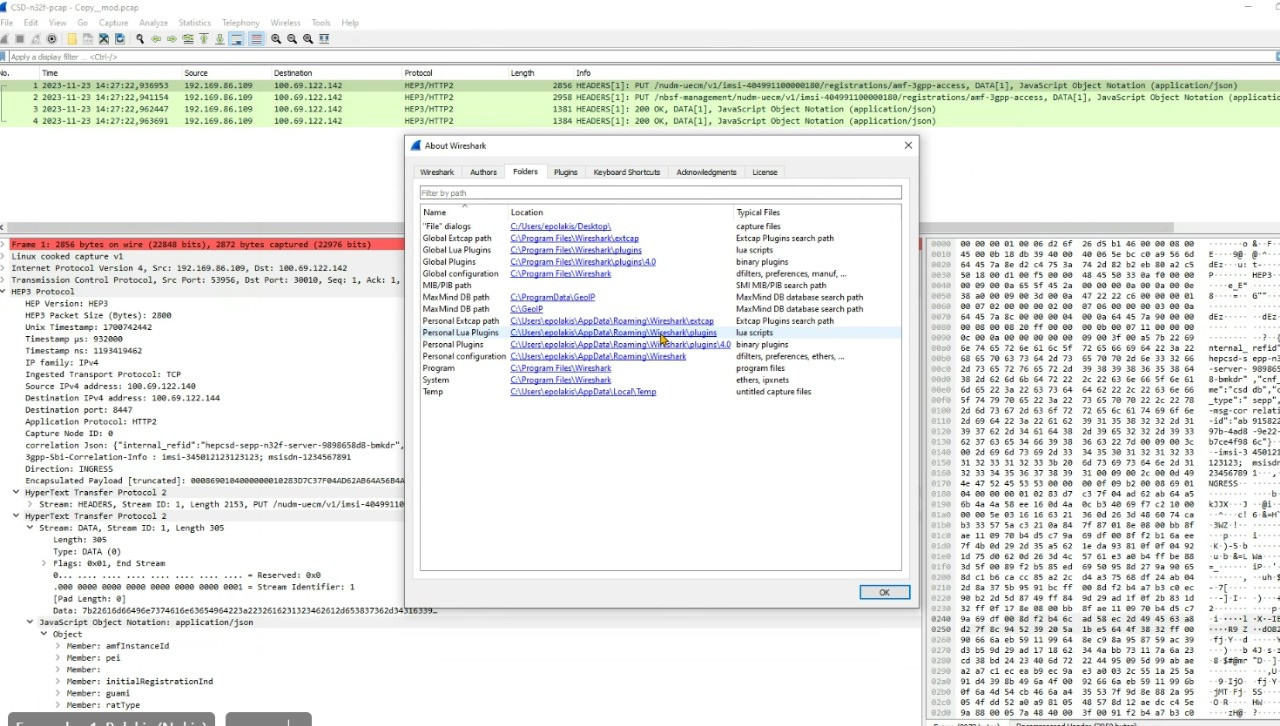Open the Personal Lua Plugins folder link
1280x726 pixels.
pyautogui.click(x=613, y=332)
